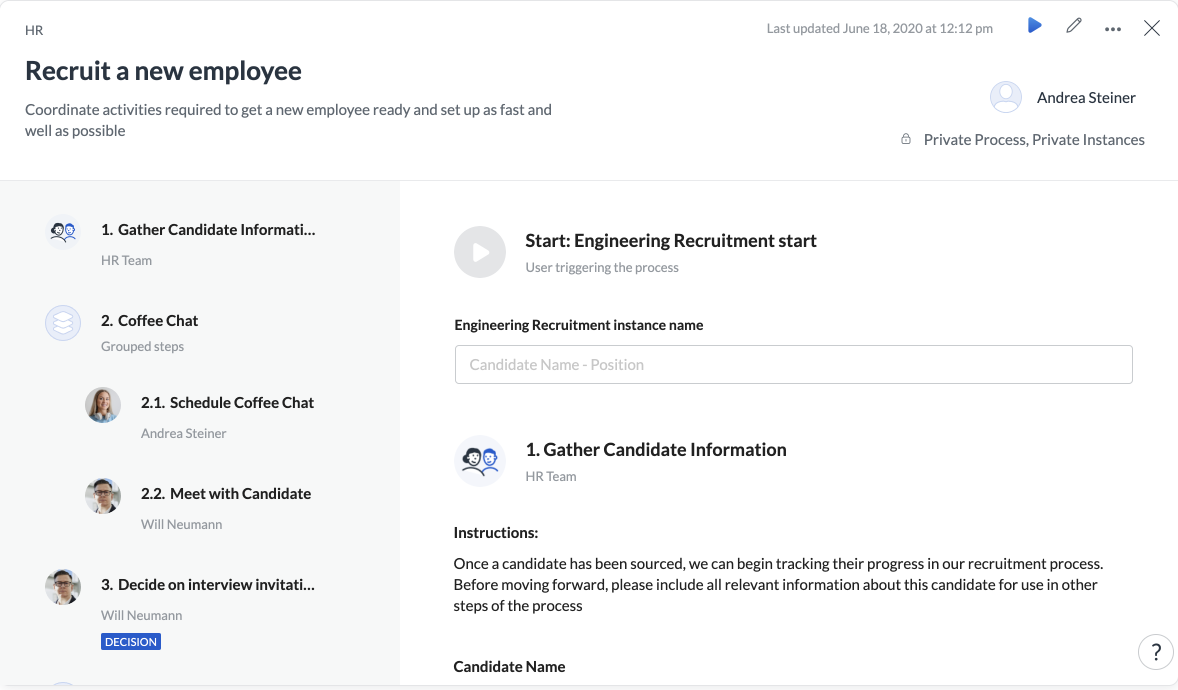Click Will Neumann under Meet with Candidate

point(181,524)
